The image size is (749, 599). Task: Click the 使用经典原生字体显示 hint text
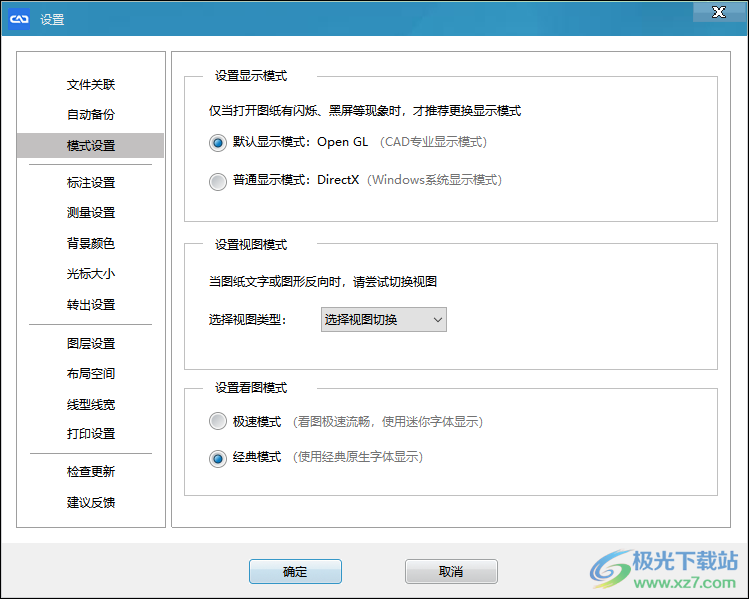tap(358, 457)
